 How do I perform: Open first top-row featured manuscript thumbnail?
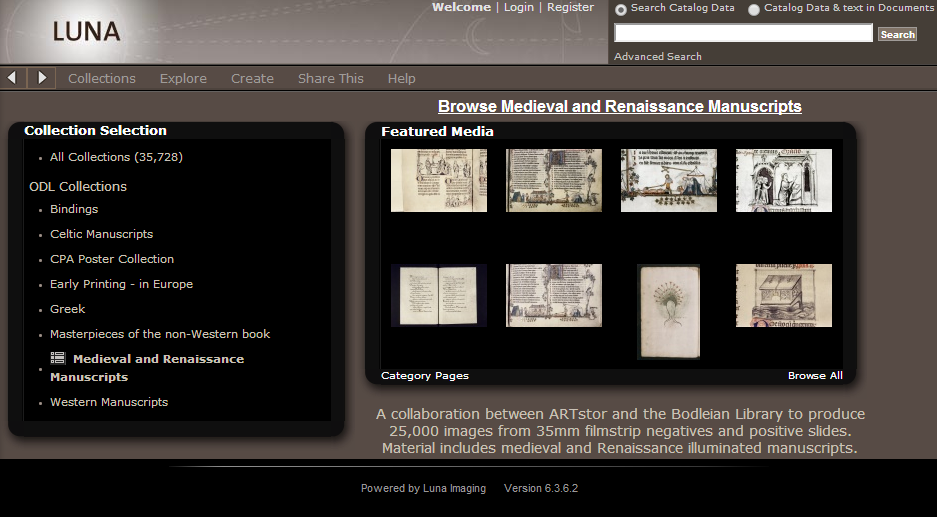(439, 181)
